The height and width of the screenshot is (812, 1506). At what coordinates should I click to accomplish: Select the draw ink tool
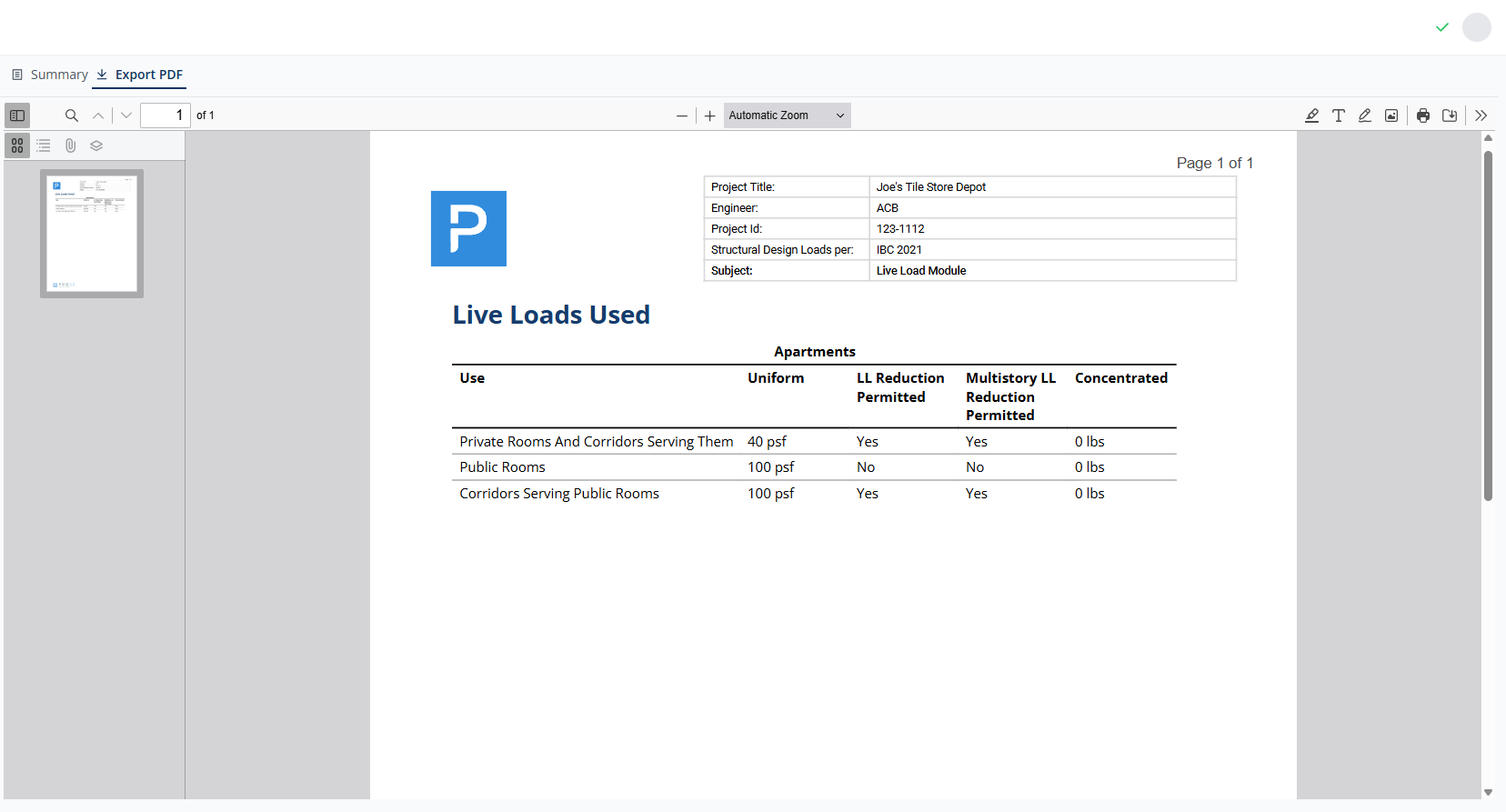tap(1365, 115)
